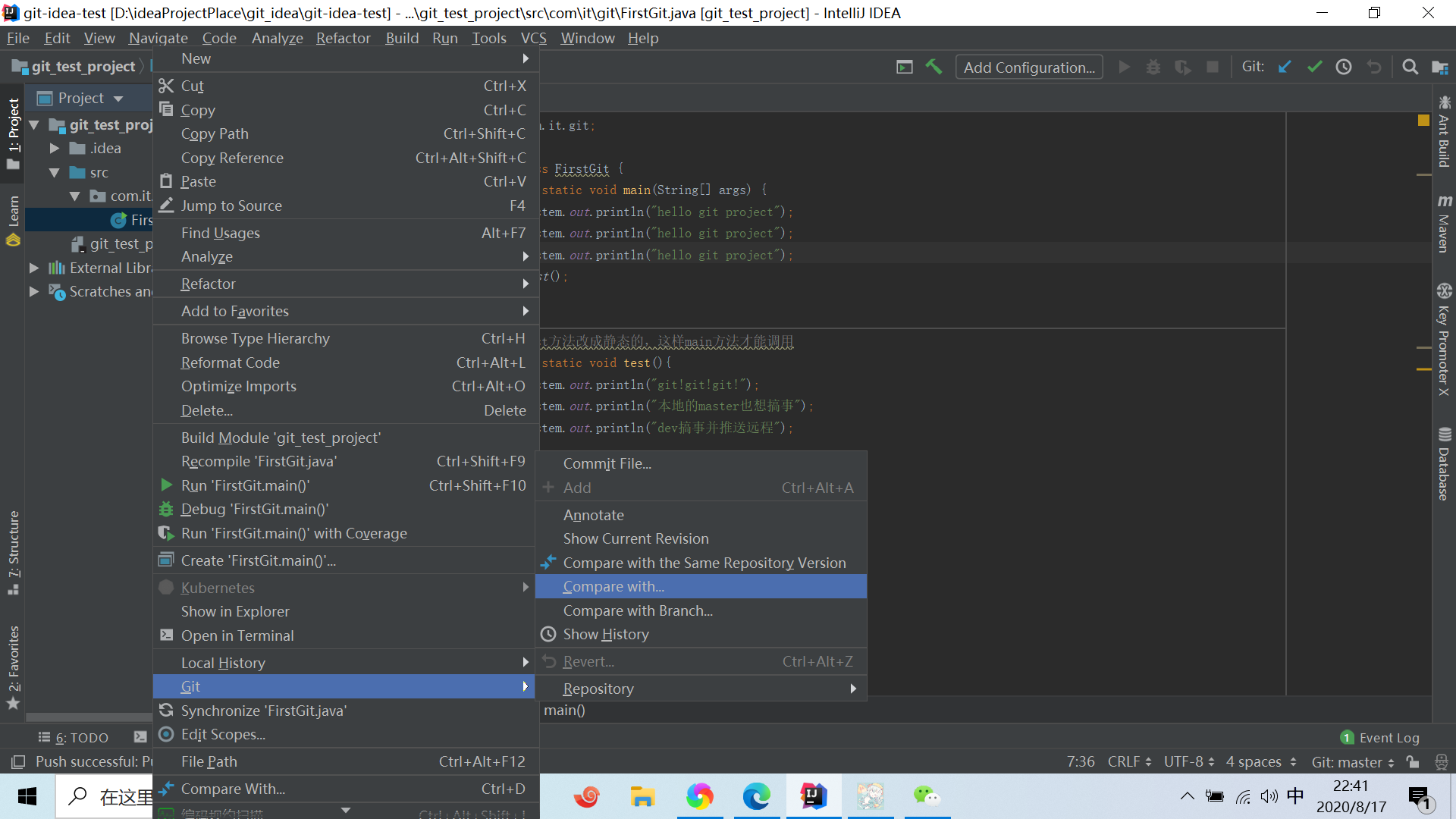Image resolution: width=1456 pixels, height=819 pixels.
Task: Select Show History in Git submenu
Action: click(x=701, y=634)
